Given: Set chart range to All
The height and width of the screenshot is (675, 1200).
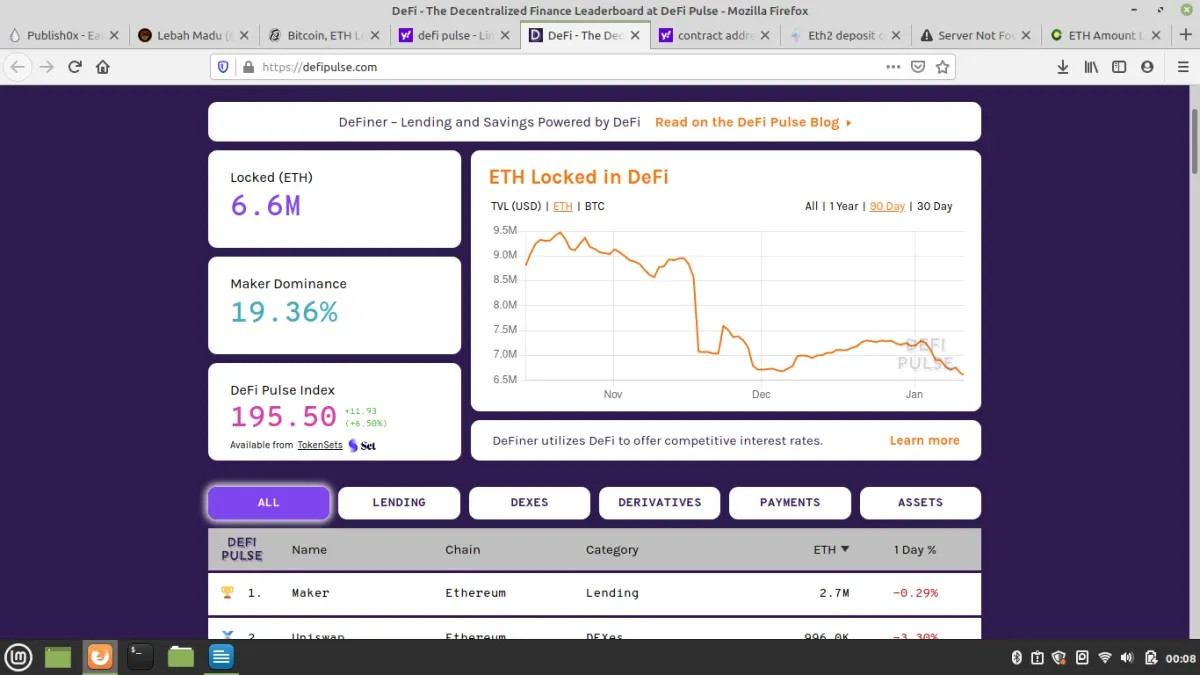Looking at the screenshot, I should coord(811,207).
